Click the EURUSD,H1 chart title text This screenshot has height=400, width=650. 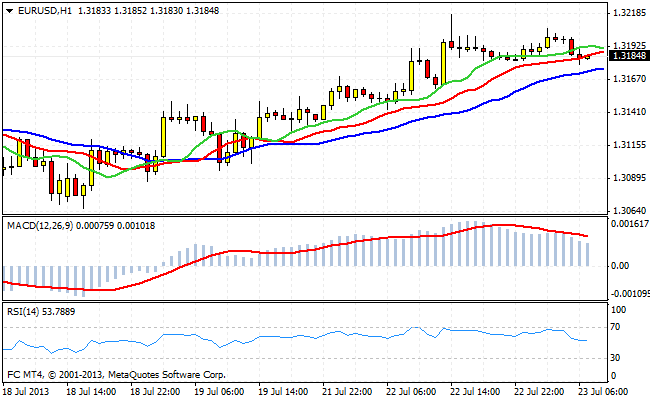(x=45, y=11)
